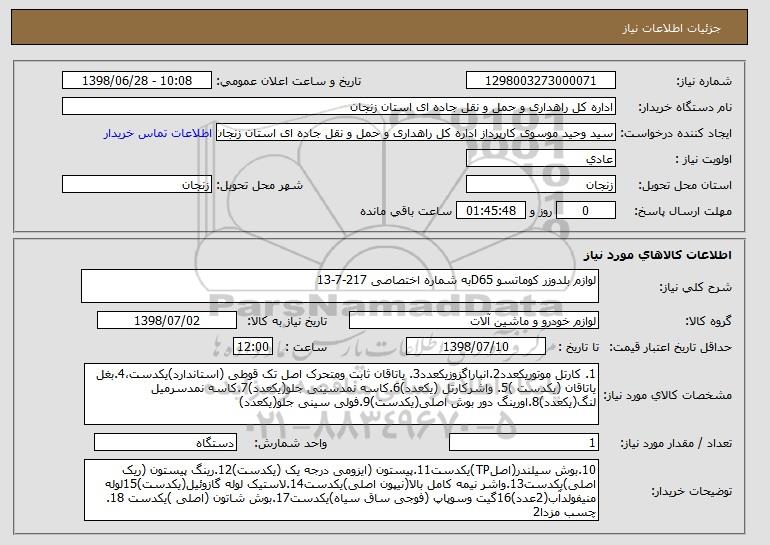Viewport: 770px width, 545px height.
Task: Click the جزئیات اطلاعات نیاز header title
Action: (671, 28)
